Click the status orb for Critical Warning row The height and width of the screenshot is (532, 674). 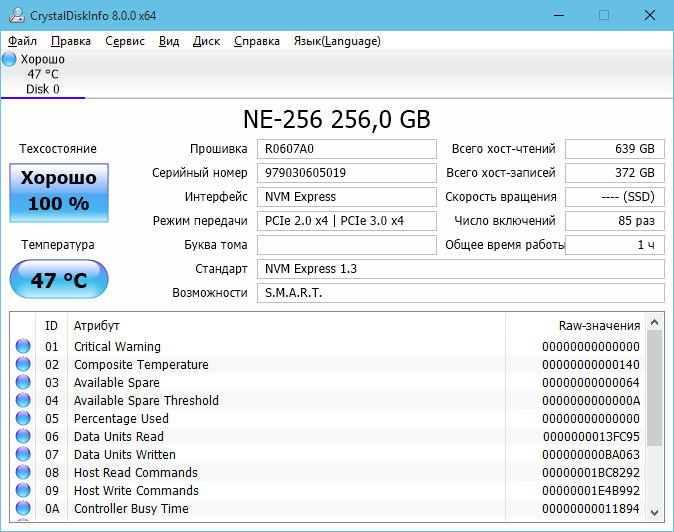coord(23,346)
